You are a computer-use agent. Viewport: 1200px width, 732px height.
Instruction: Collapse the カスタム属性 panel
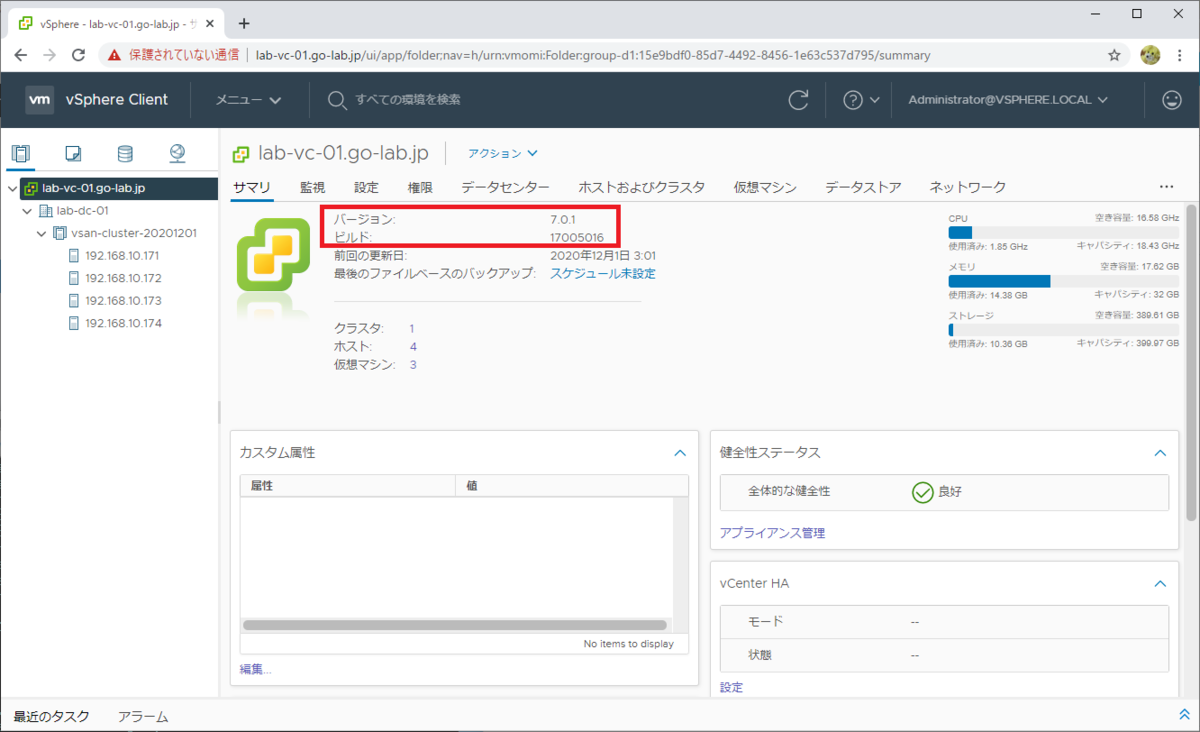[x=680, y=453]
